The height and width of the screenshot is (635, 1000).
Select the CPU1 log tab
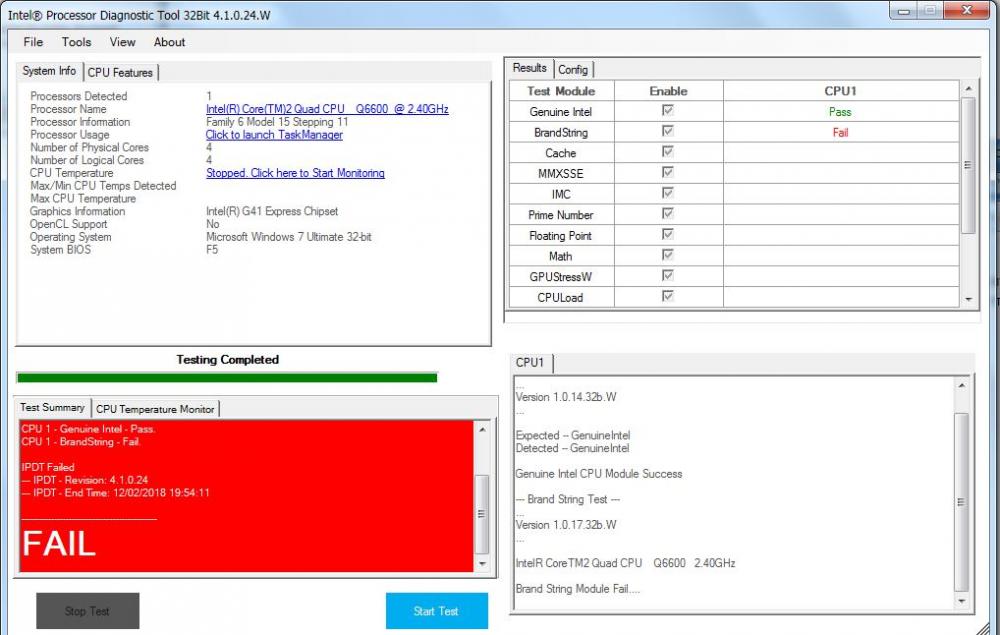[530, 363]
